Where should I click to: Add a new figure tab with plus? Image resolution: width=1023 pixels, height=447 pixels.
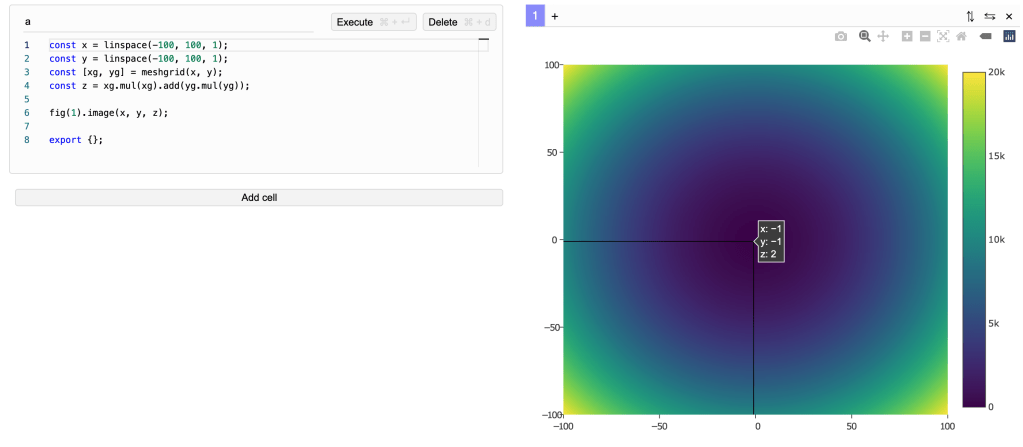coord(555,16)
